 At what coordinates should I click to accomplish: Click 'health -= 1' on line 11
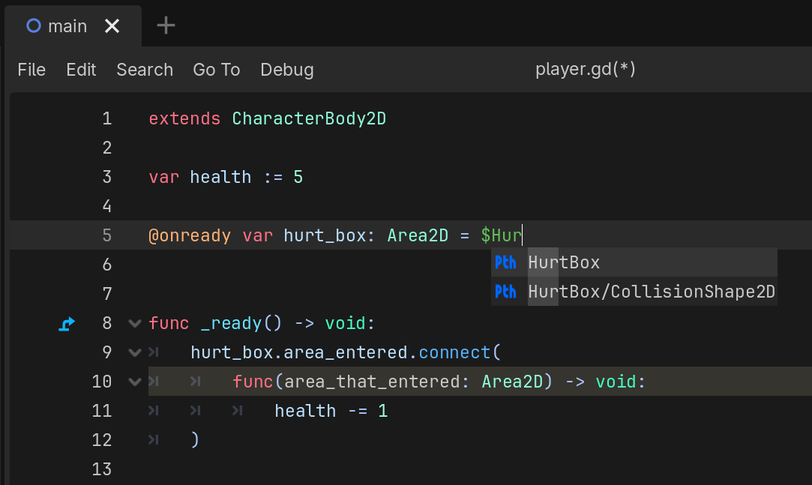point(331,411)
